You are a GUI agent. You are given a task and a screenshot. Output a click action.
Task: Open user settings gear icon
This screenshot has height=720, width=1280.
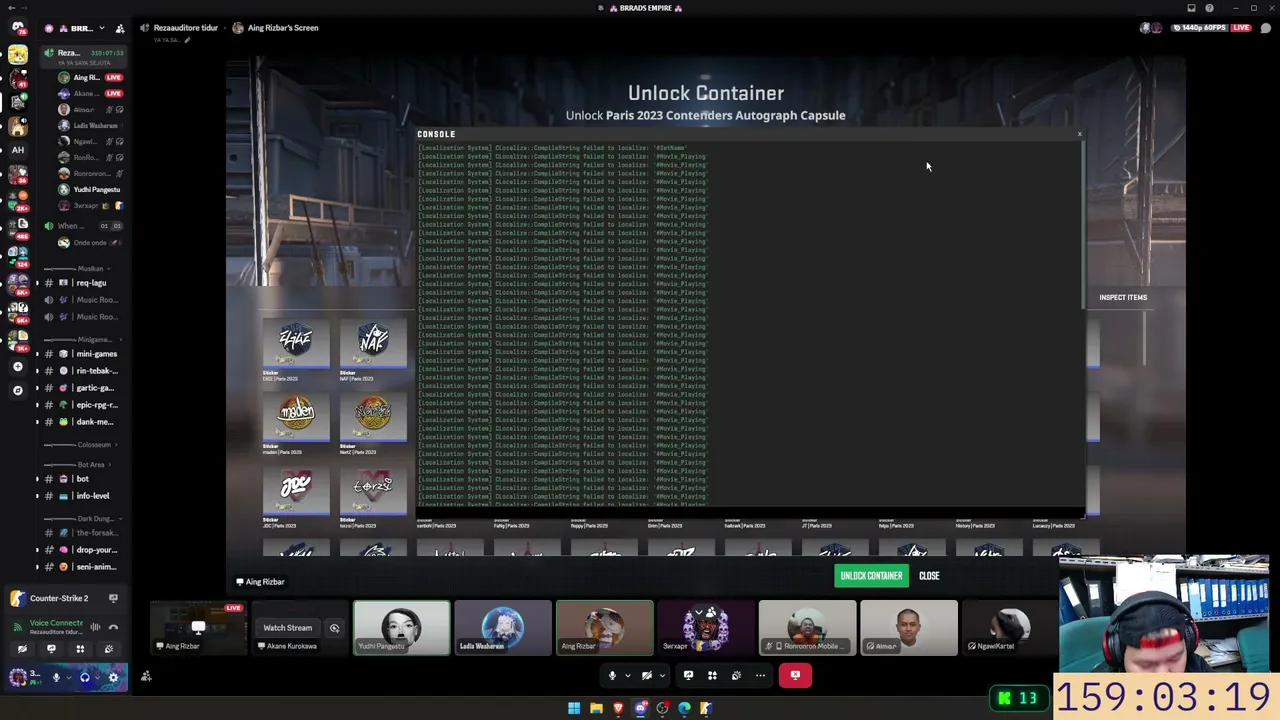113,677
